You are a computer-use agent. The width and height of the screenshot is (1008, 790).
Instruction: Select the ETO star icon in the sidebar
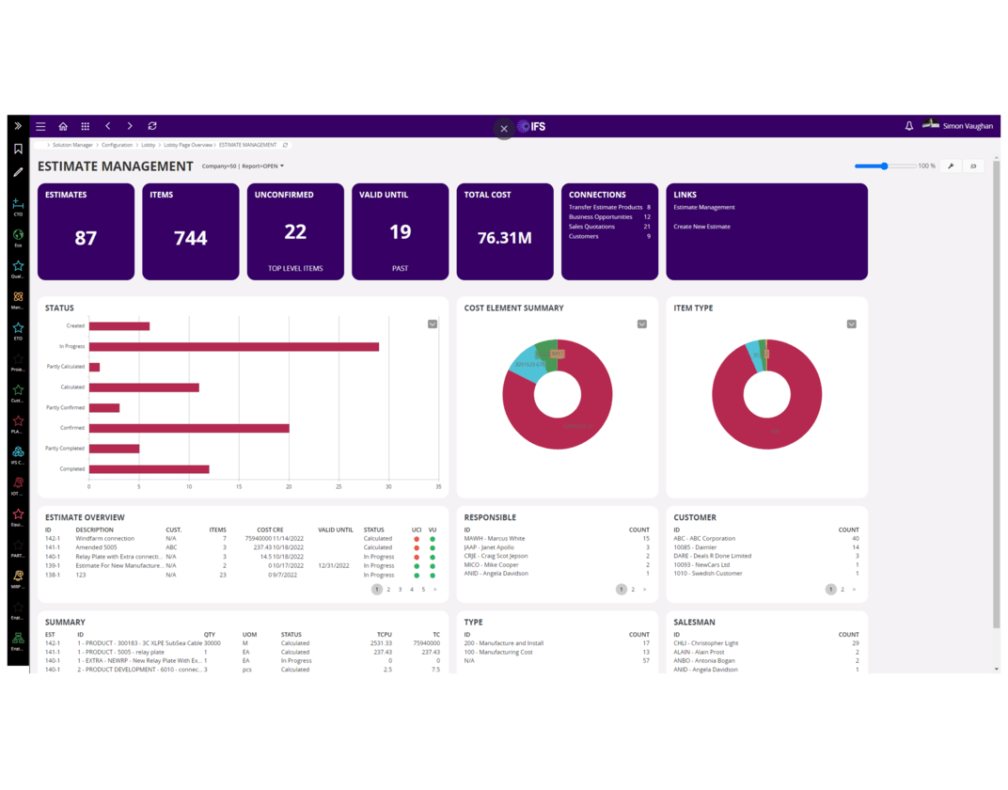(18, 327)
